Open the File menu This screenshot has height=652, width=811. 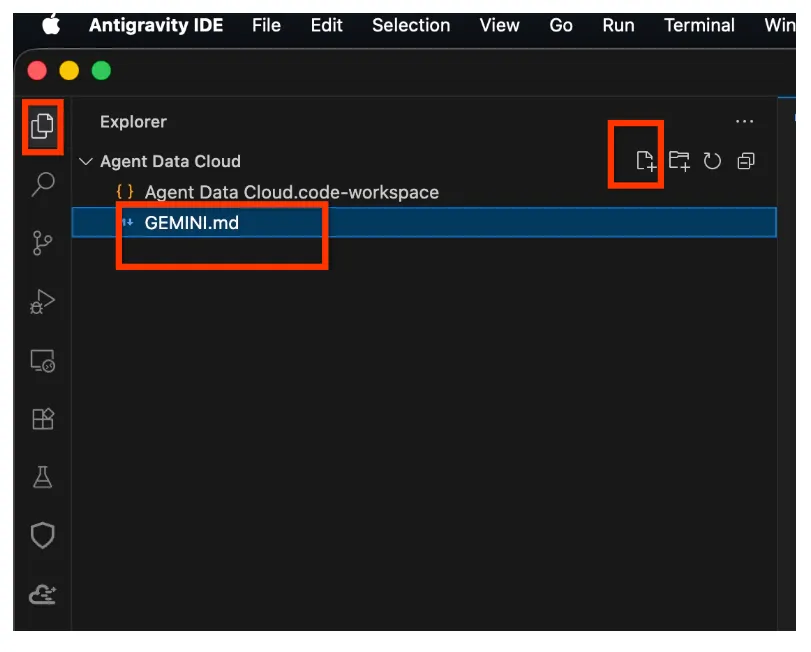266,25
